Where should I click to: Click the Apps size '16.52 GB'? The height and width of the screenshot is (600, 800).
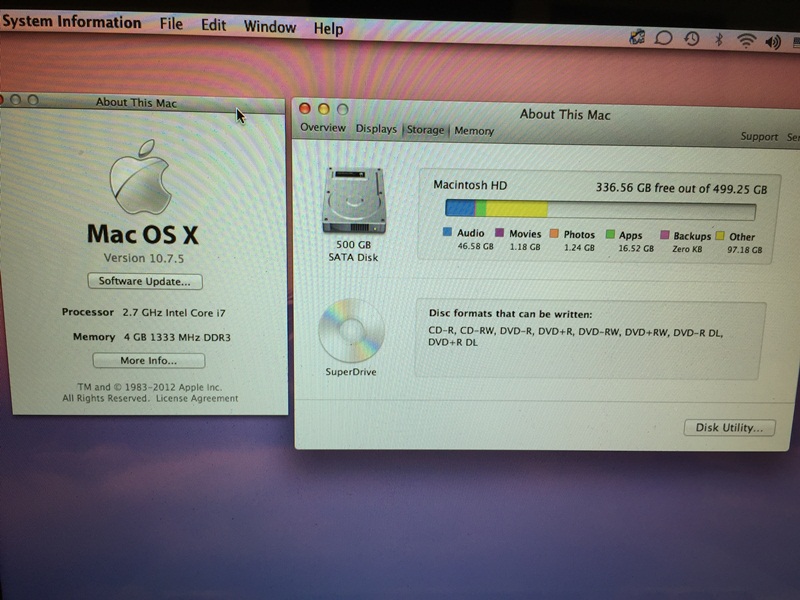(x=636, y=248)
